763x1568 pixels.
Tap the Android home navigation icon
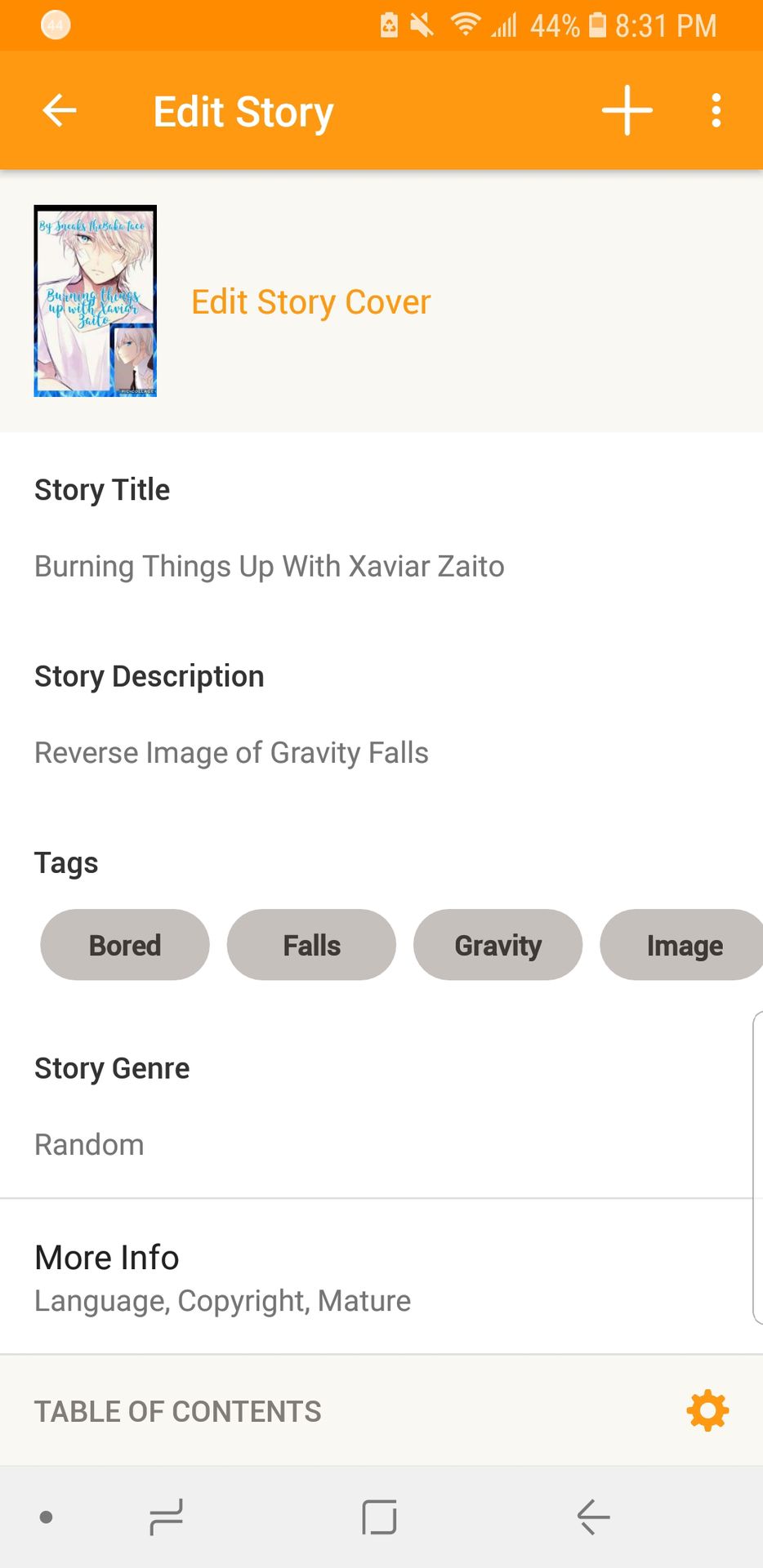[380, 1517]
